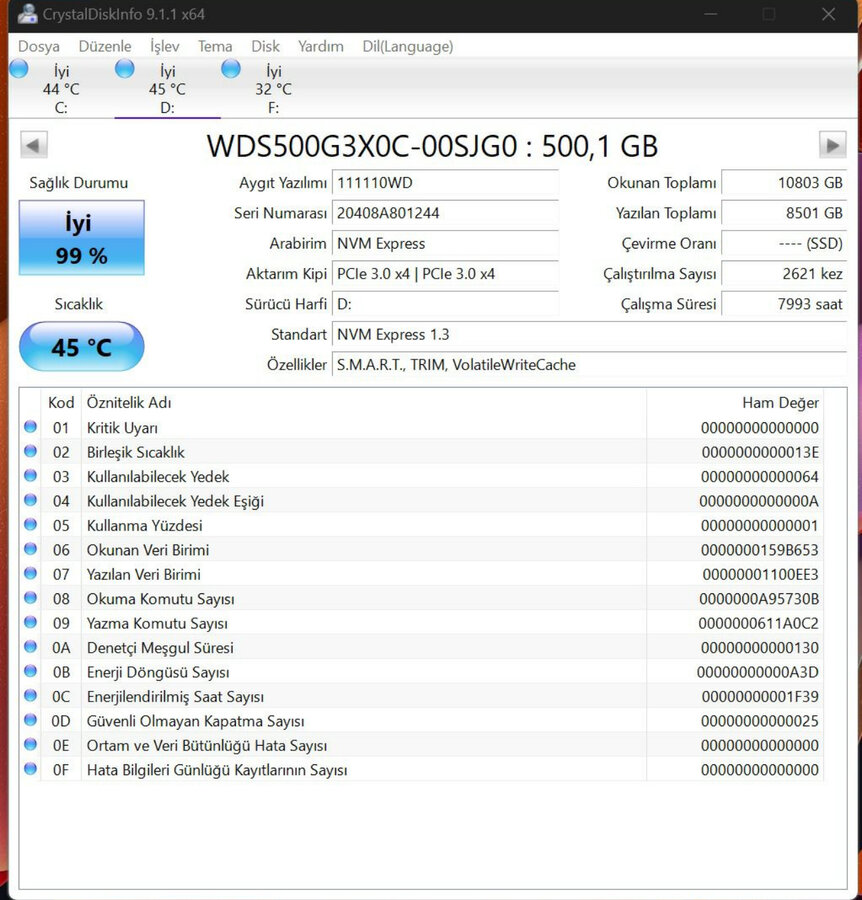Click status orb of Yazma Komutu Sayısı row

(30, 622)
